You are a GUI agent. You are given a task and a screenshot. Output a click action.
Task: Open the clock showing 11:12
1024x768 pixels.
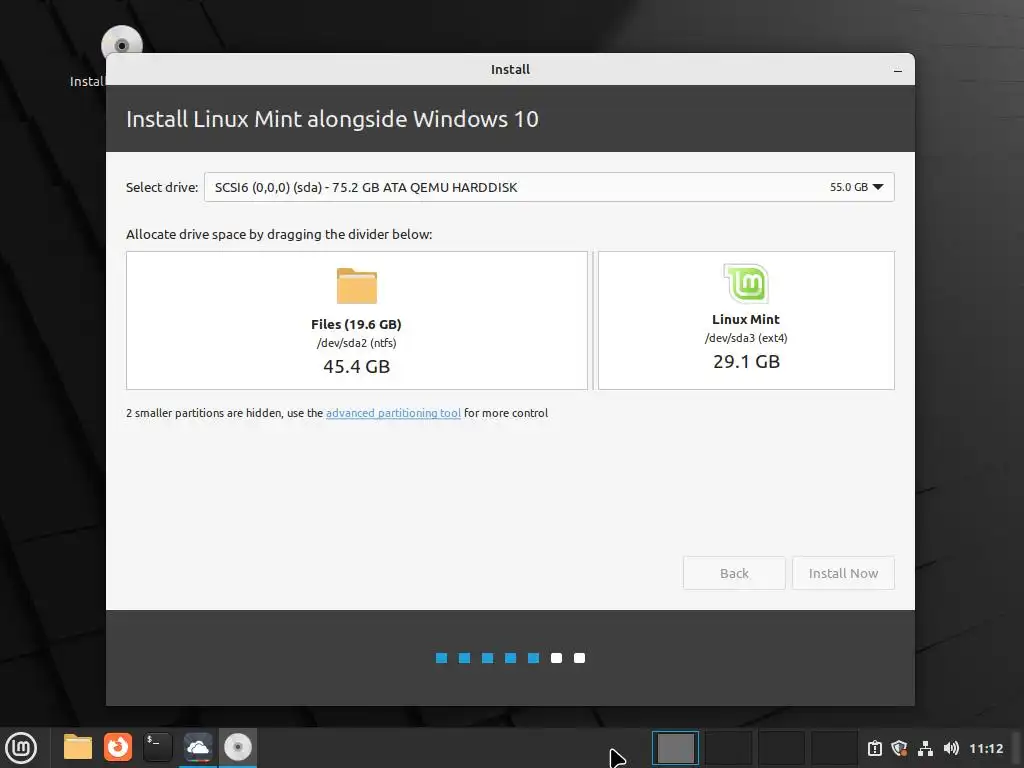pyautogui.click(x=986, y=748)
